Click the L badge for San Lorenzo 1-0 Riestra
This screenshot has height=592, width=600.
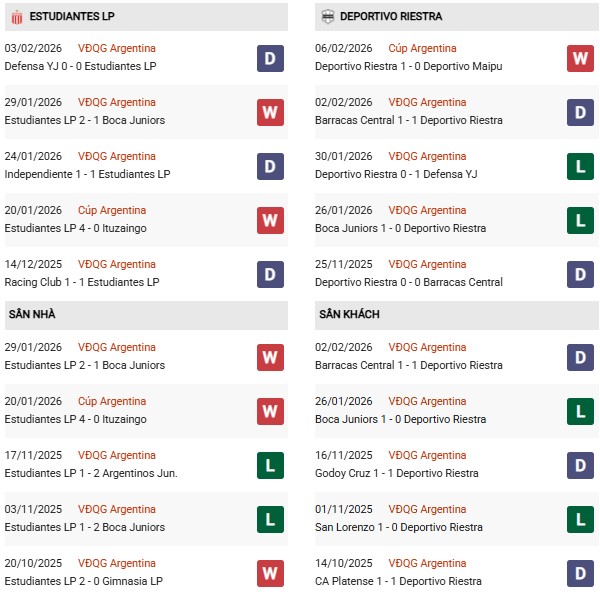point(580,519)
